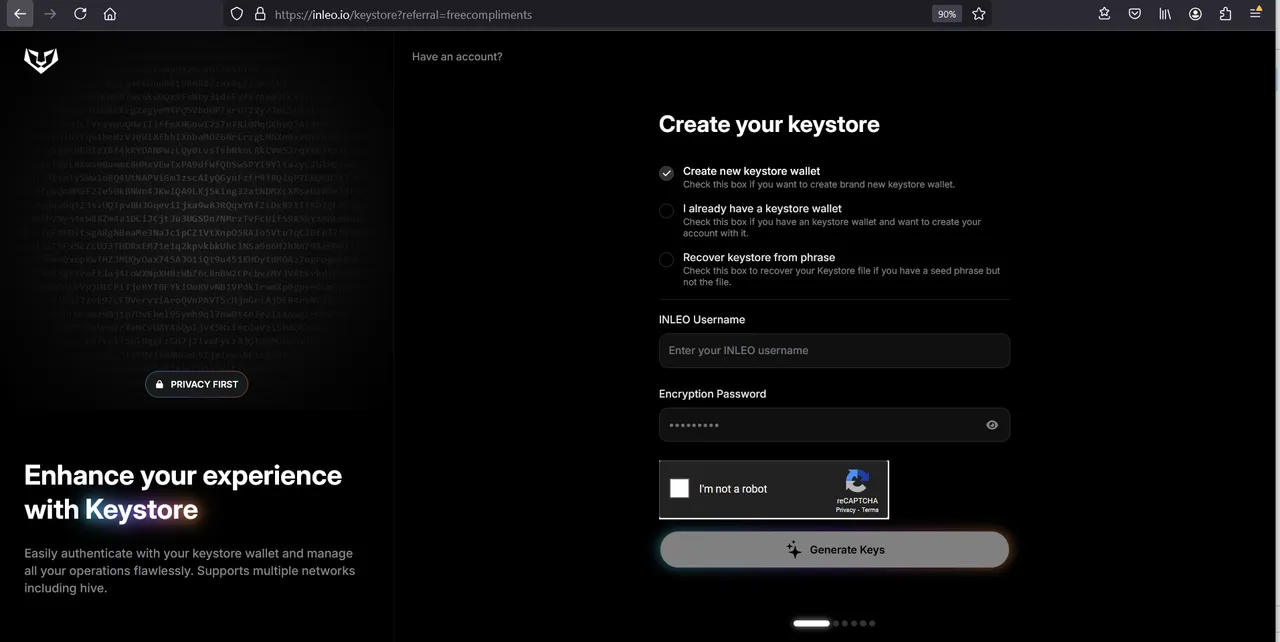The height and width of the screenshot is (642, 1280).
Task: Click the Encryption Password label
Action: (x=712, y=394)
